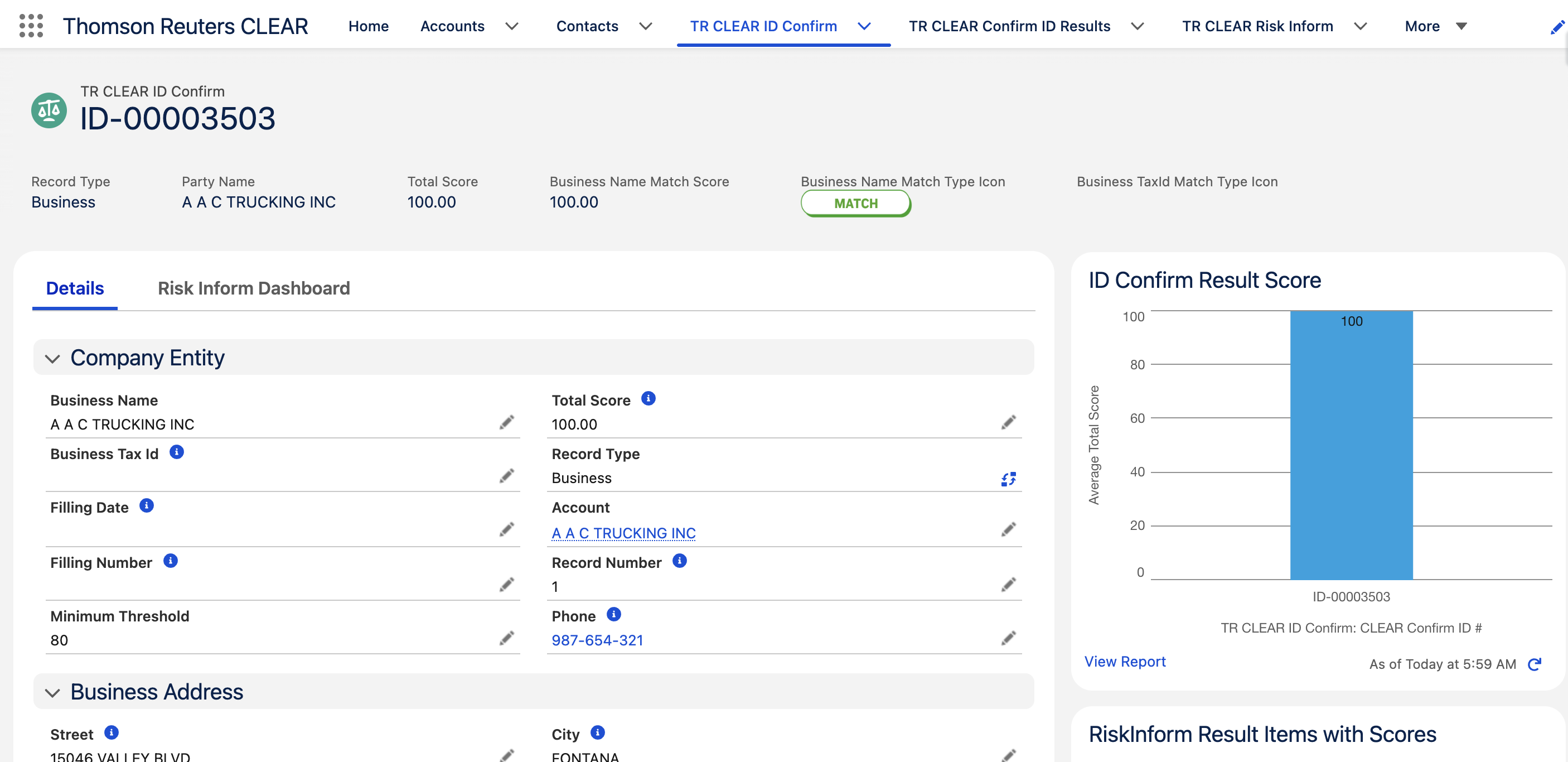The width and height of the screenshot is (1568, 762).
Task: Click the Record Number value 1
Action: (554, 587)
